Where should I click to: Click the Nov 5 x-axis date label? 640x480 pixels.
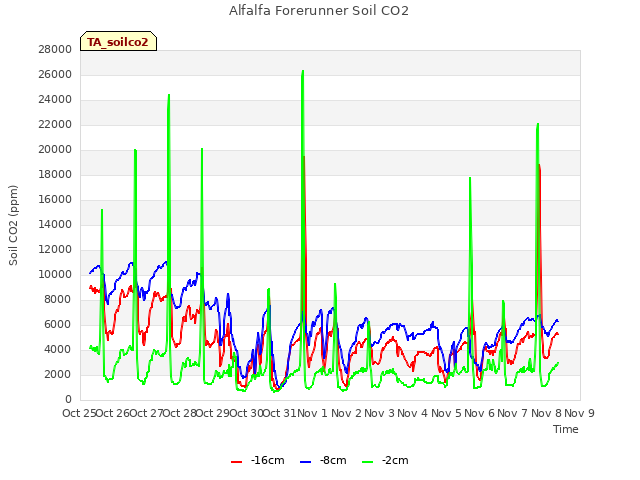click(446, 413)
